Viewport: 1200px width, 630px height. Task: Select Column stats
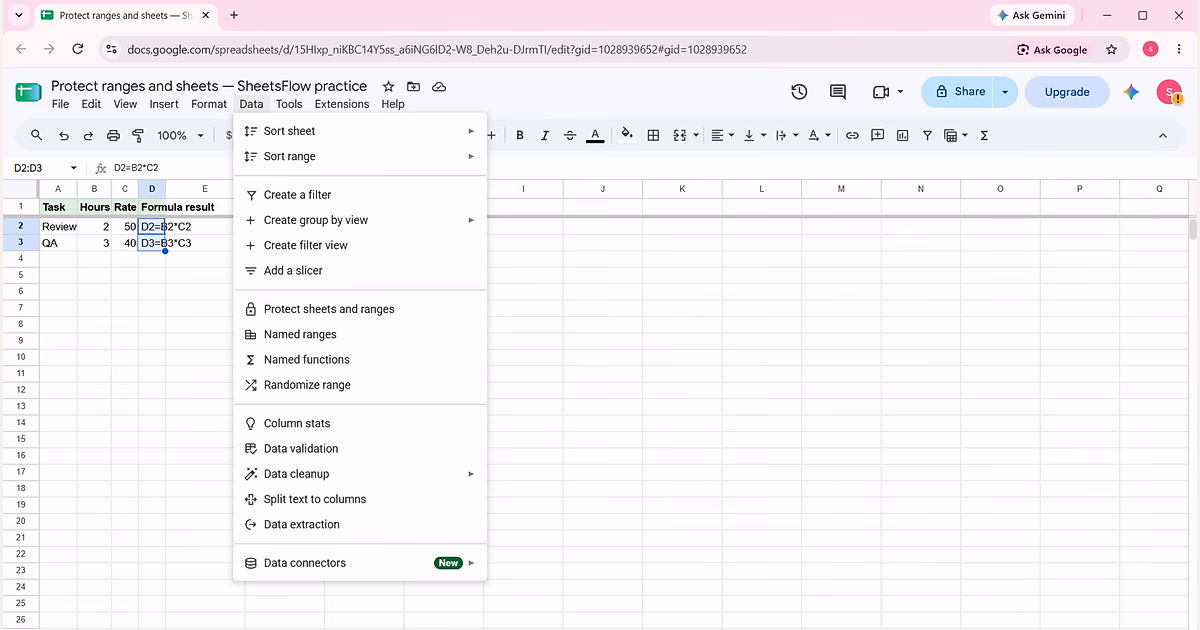[360, 423]
